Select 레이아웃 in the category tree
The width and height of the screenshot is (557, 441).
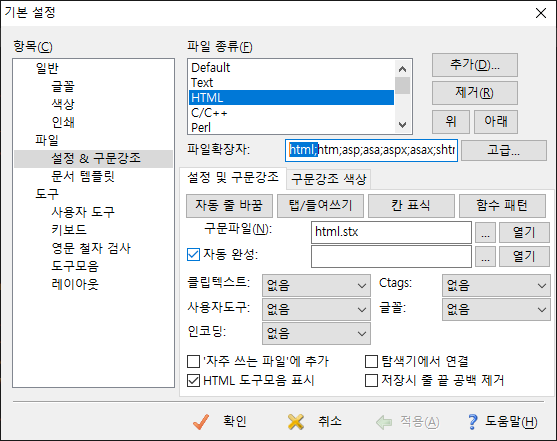click(x=75, y=284)
